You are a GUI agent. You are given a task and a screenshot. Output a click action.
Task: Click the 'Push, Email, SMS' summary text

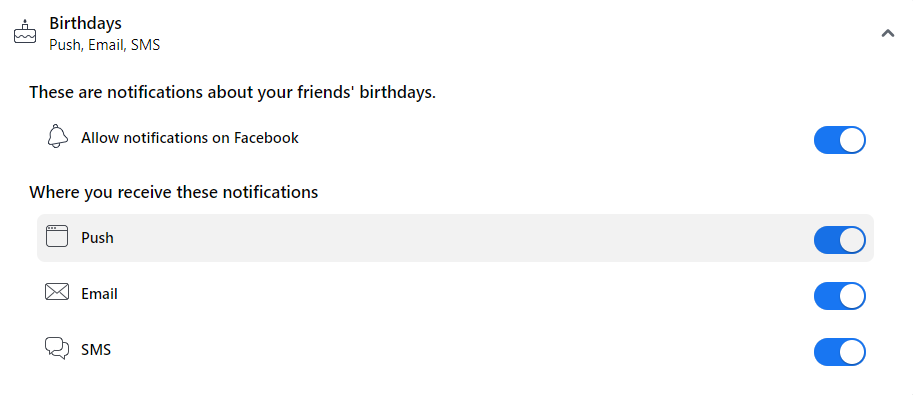(104, 45)
